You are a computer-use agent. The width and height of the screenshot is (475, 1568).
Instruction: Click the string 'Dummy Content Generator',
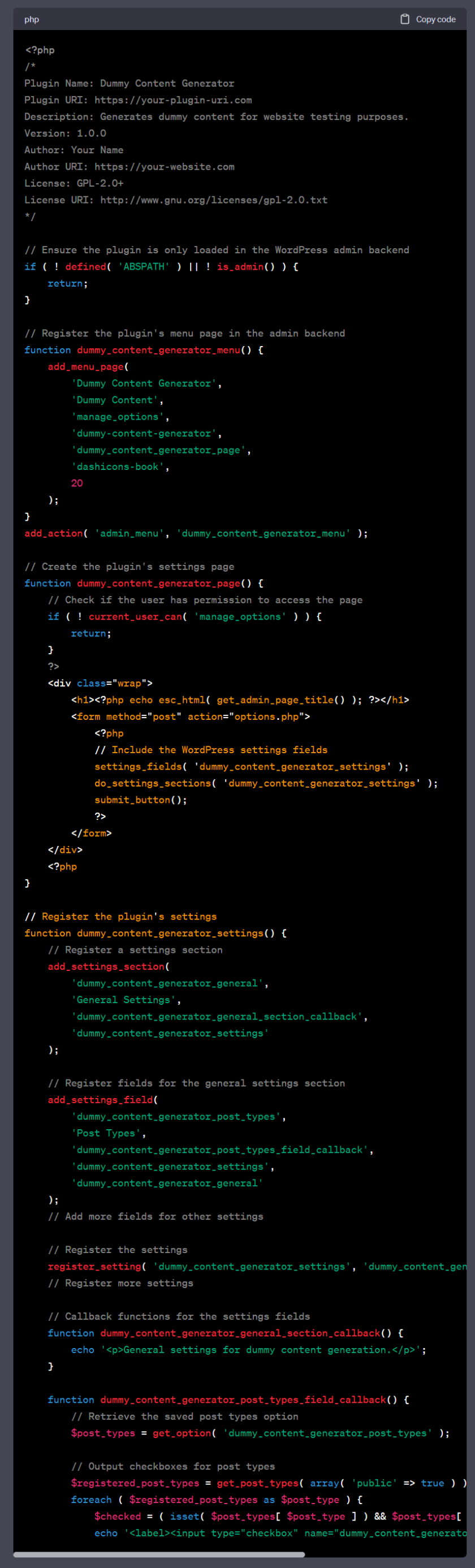(146, 383)
